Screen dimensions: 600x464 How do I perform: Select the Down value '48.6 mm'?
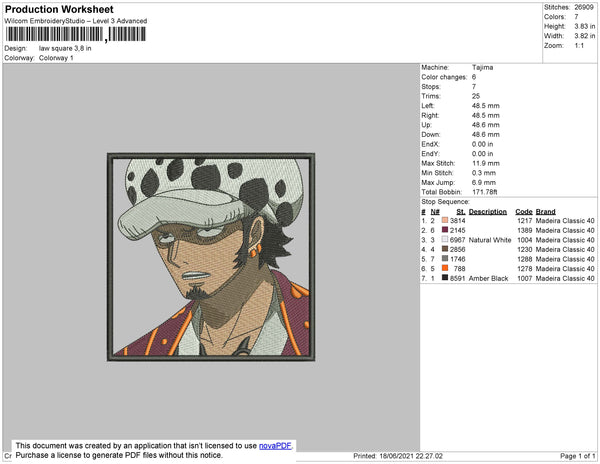(486, 135)
